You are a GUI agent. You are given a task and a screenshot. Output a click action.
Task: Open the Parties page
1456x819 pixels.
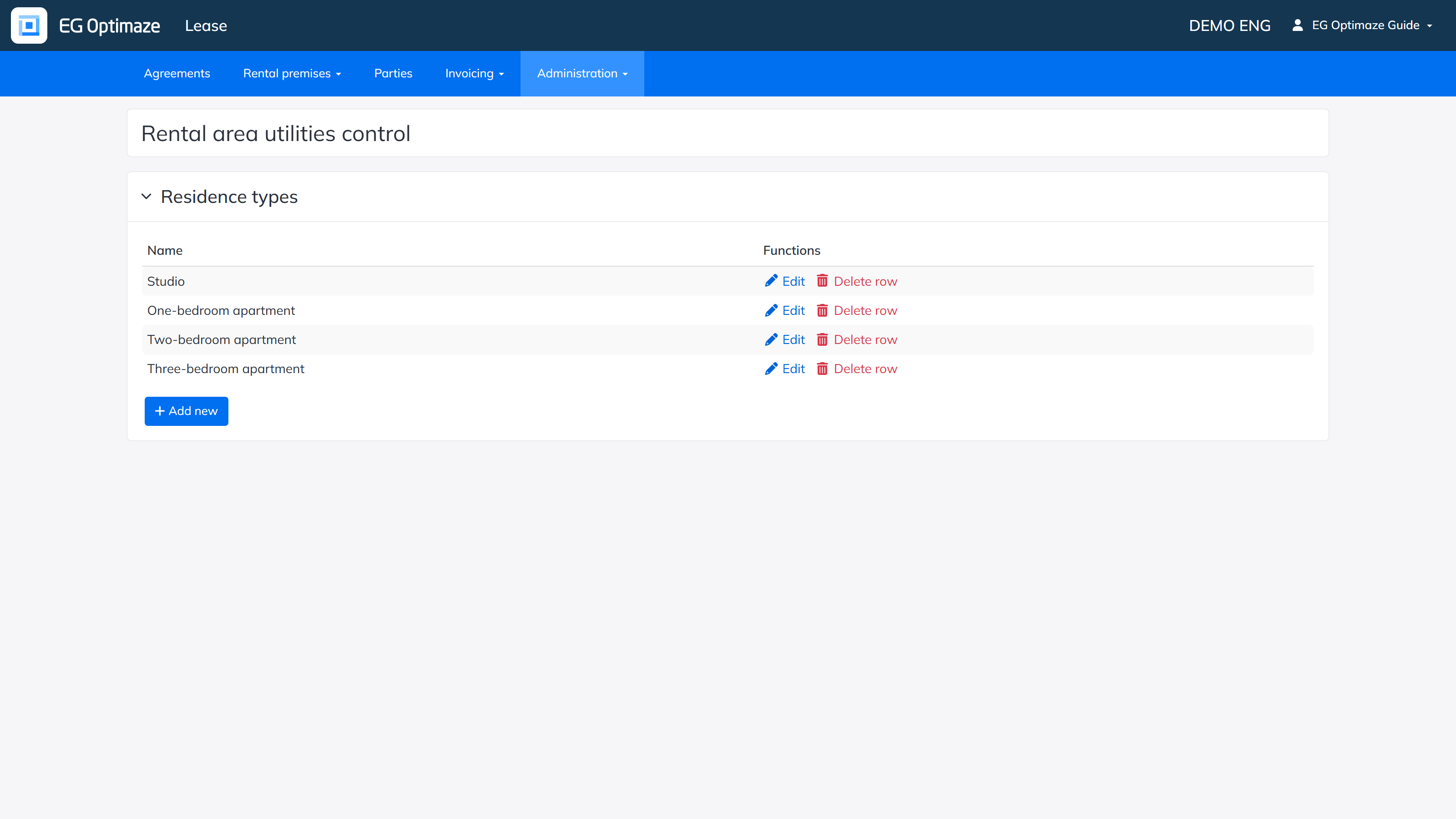[393, 73]
